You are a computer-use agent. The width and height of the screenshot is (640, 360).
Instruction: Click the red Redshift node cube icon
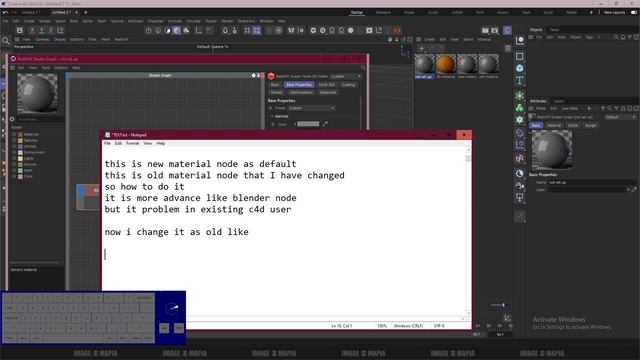(x=271, y=76)
